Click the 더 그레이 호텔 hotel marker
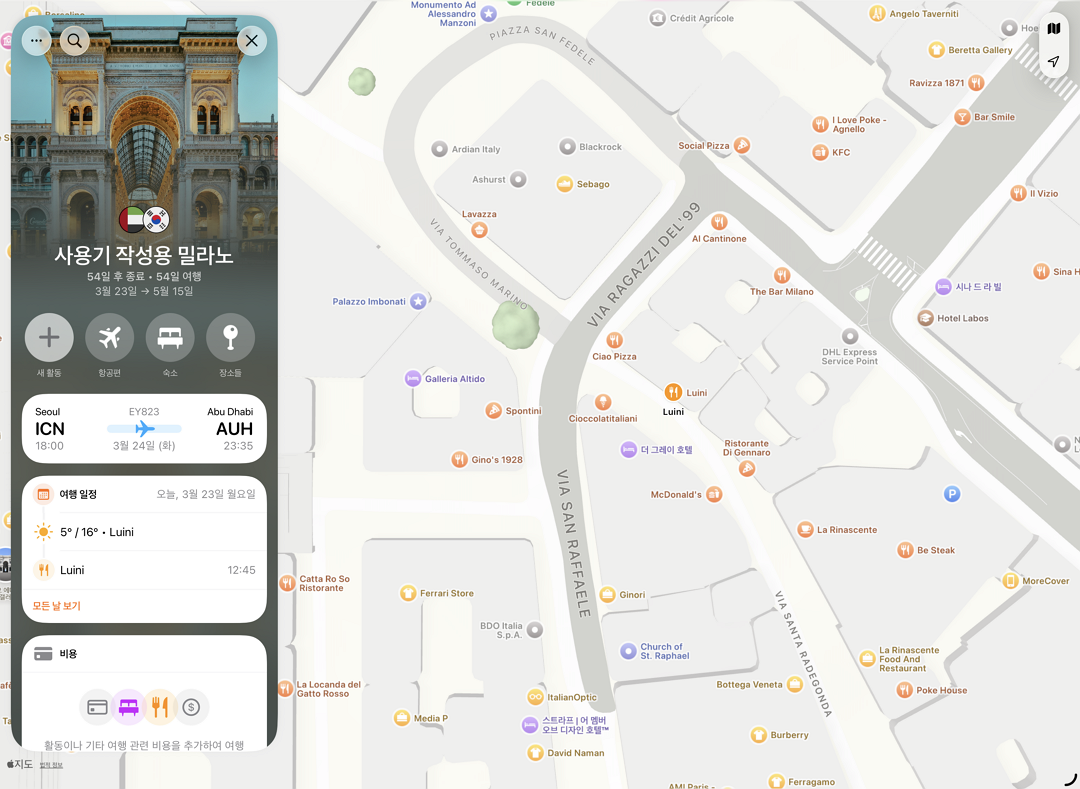This screenshot has width=1080, height=789. (x=628, y=450)
